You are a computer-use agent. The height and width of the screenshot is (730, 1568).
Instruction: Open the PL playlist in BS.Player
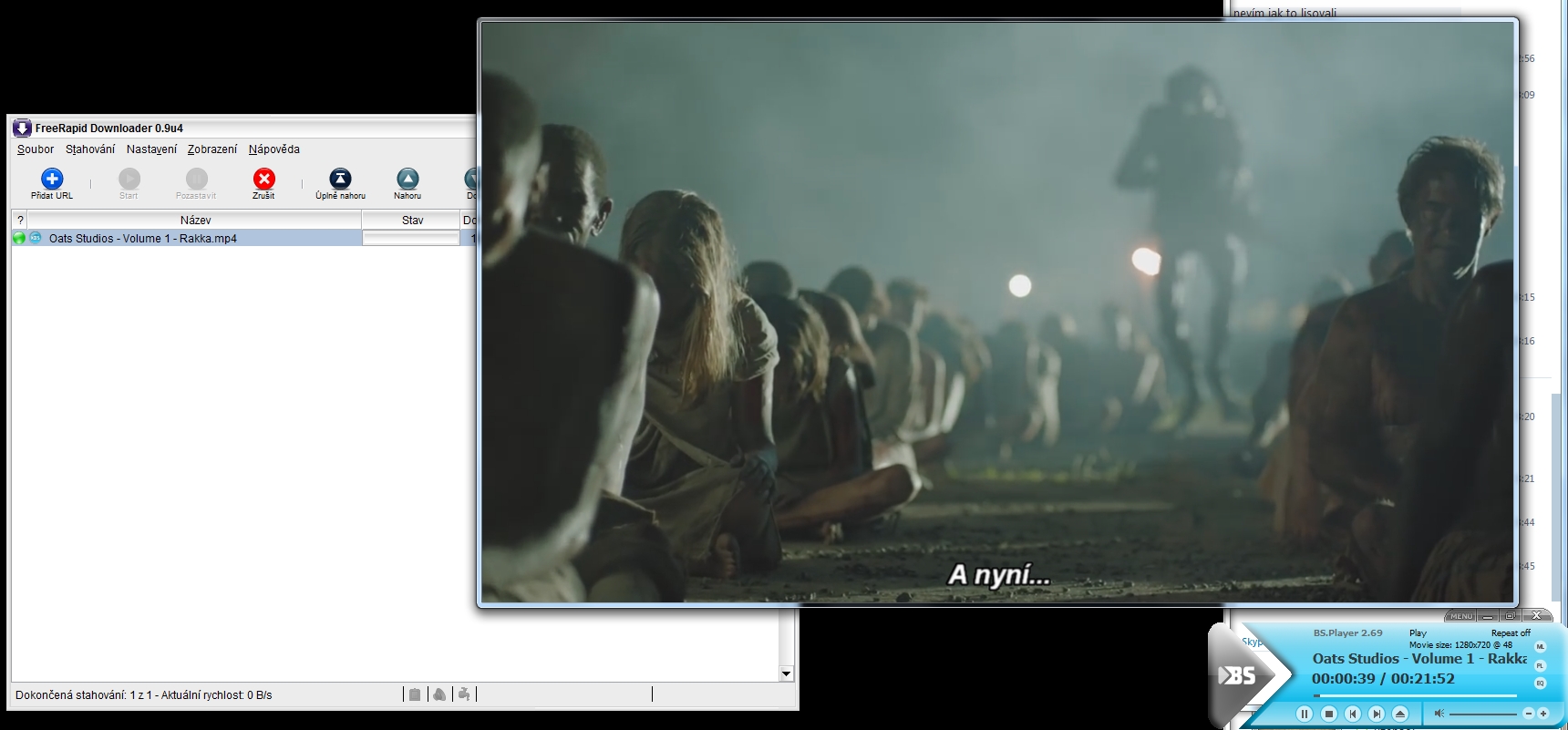1541,665
